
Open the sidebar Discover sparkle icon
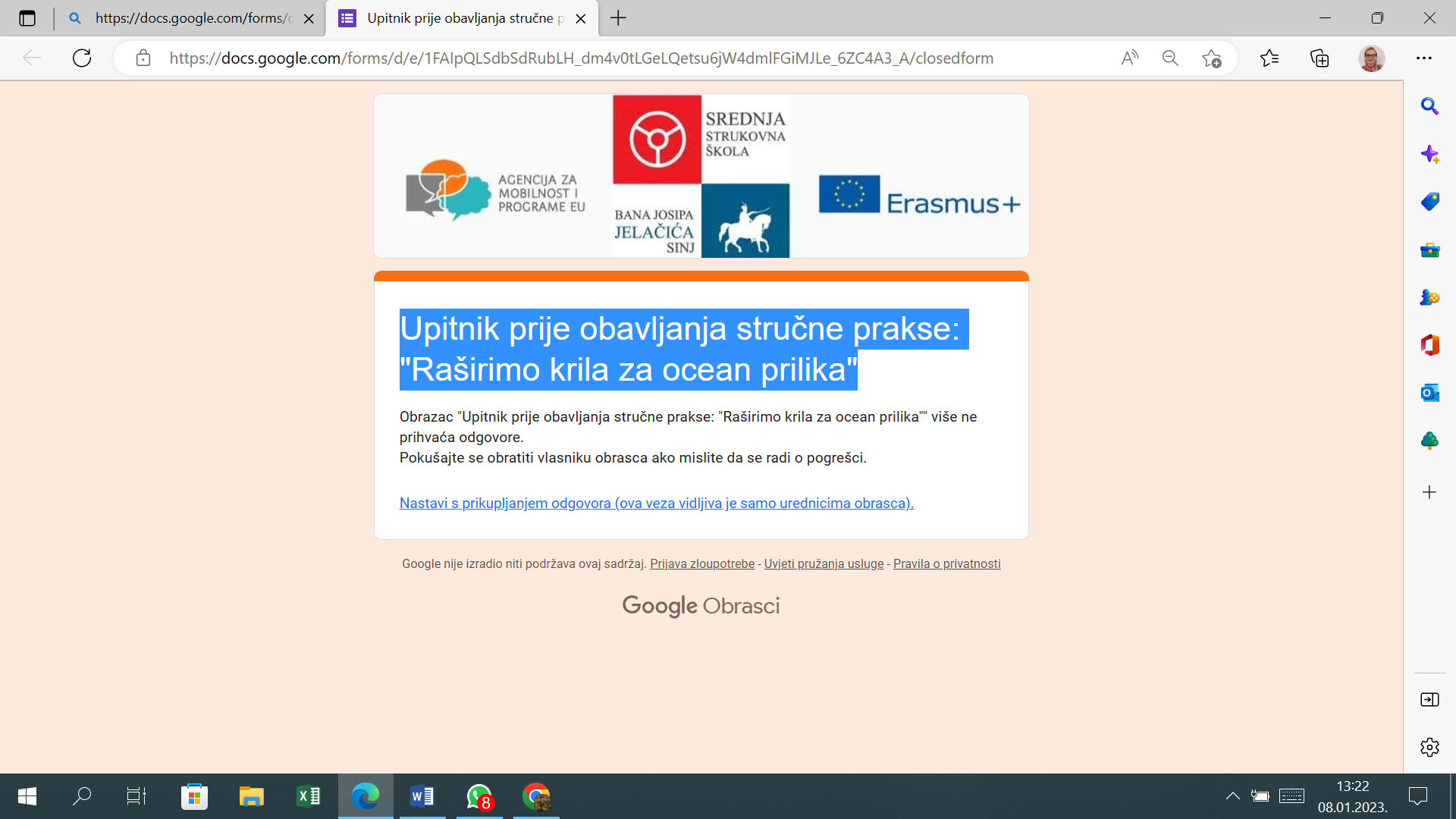pos(1429,154)
